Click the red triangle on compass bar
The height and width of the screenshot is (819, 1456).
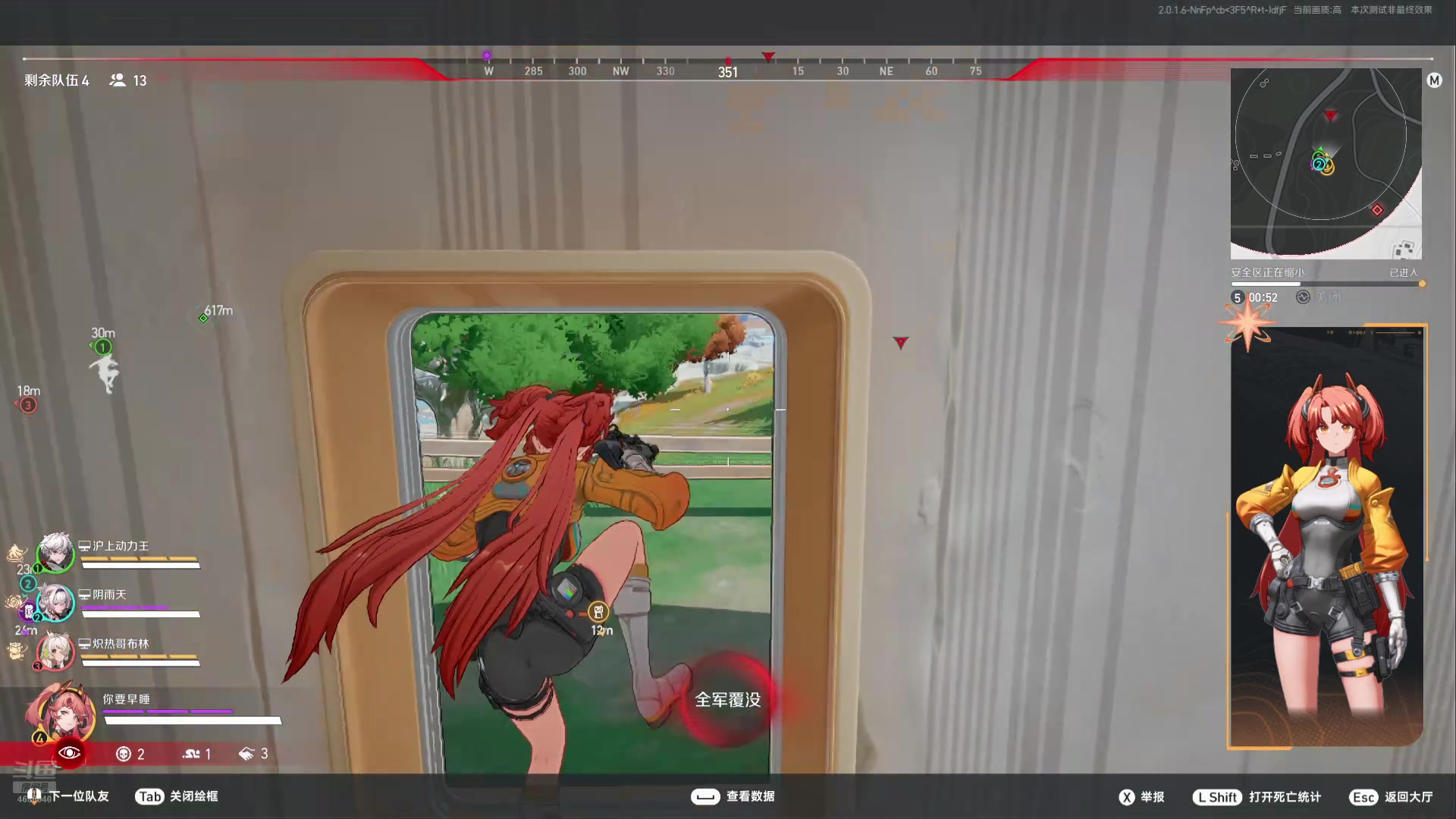(x=768, y=57)
